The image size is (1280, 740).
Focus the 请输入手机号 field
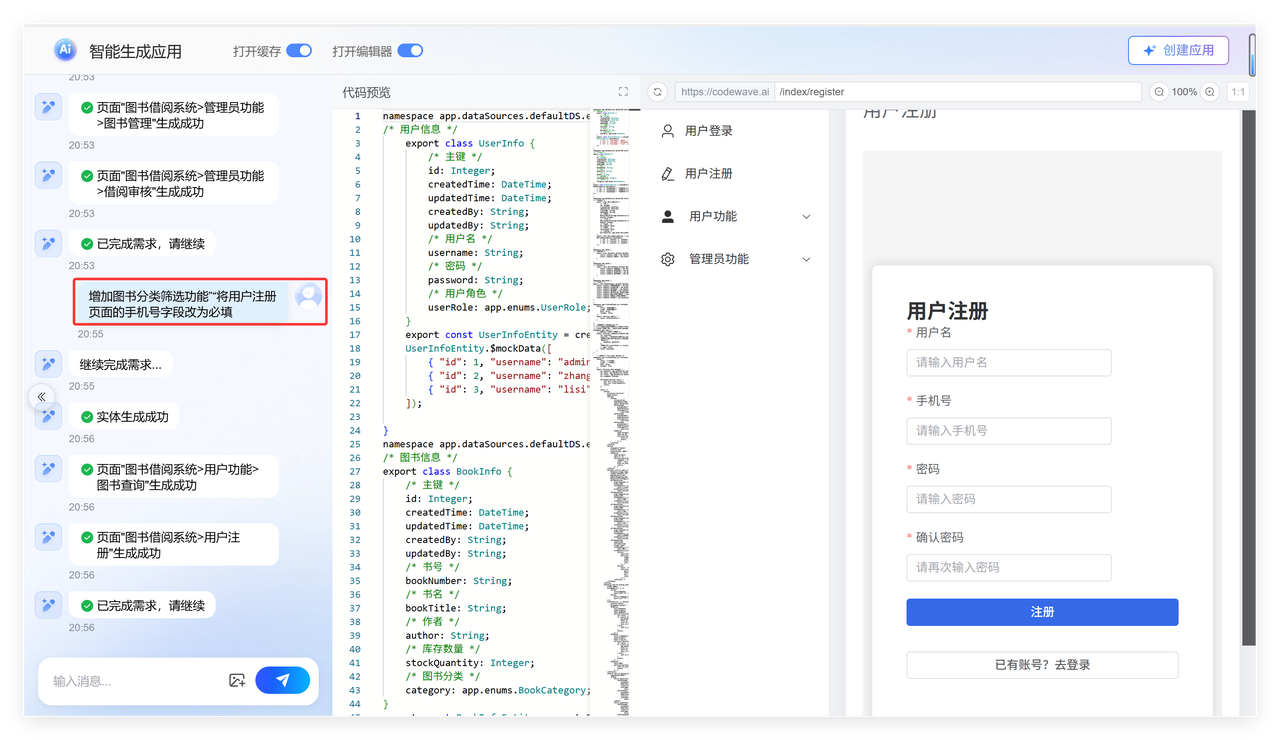(x=1009, y=431)
